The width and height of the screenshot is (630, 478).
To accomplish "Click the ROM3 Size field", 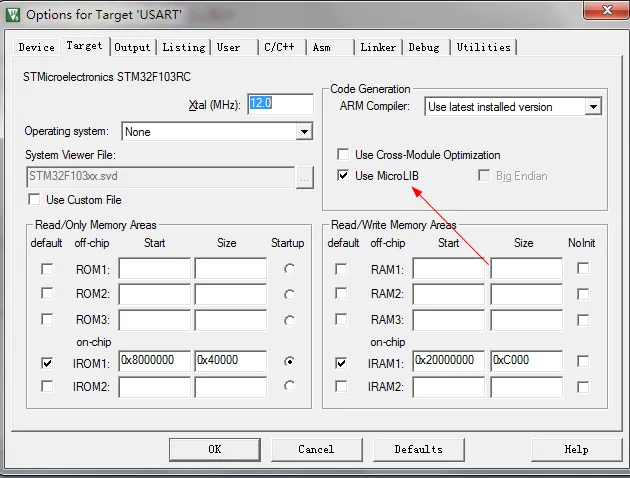I will (x=231, y=320).
